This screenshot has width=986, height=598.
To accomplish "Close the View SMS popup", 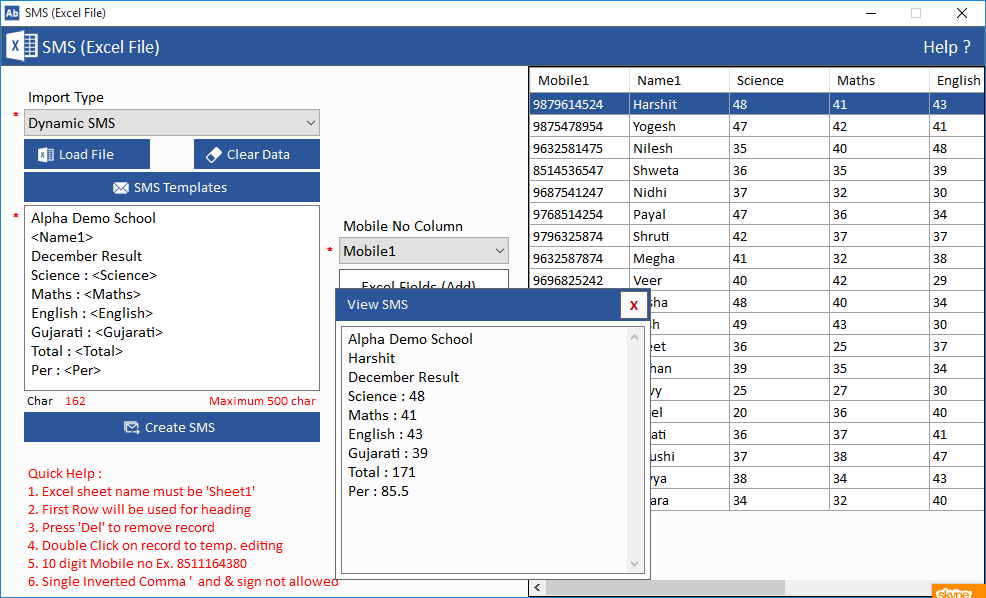I will [x=633, y=305].
